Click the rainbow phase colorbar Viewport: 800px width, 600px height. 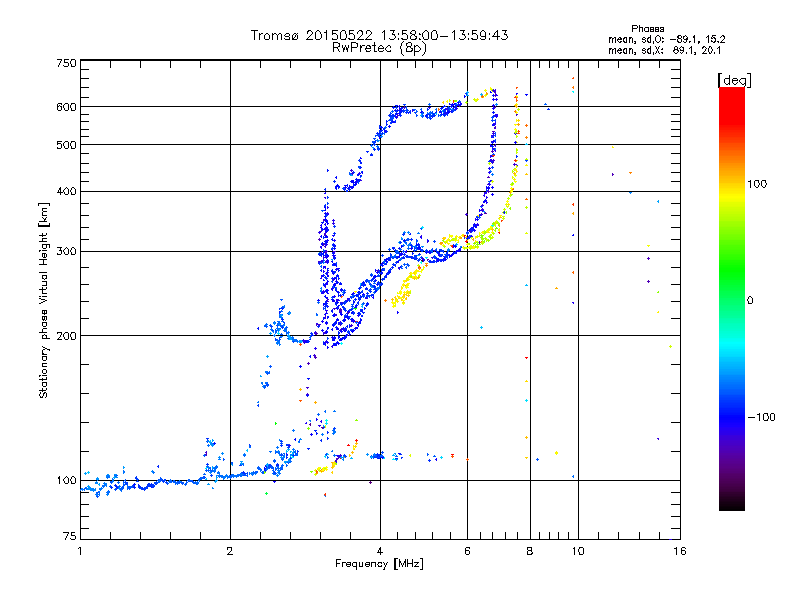[732, 299]
